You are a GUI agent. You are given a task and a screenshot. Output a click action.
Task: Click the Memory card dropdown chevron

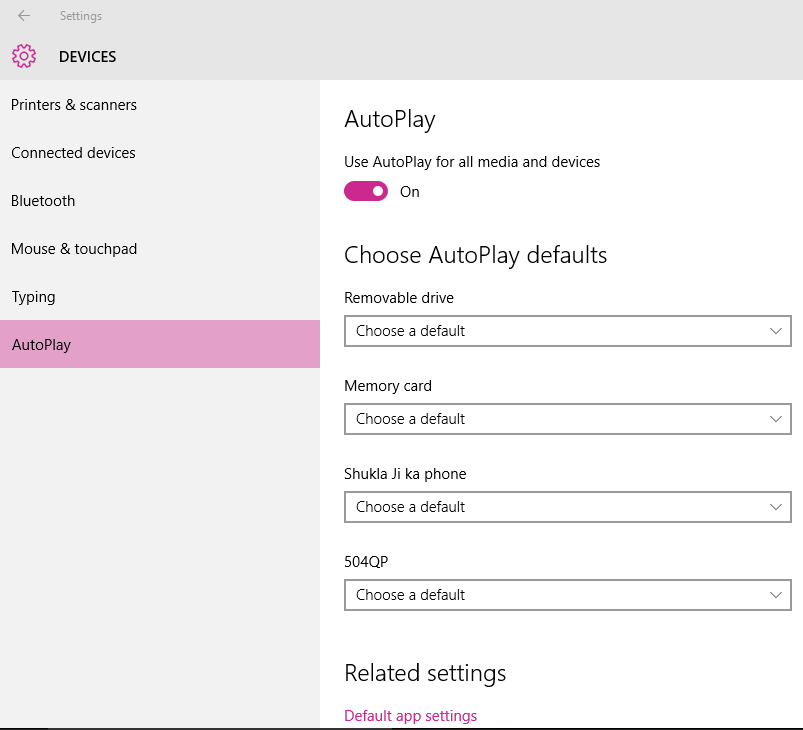[777, 419]
